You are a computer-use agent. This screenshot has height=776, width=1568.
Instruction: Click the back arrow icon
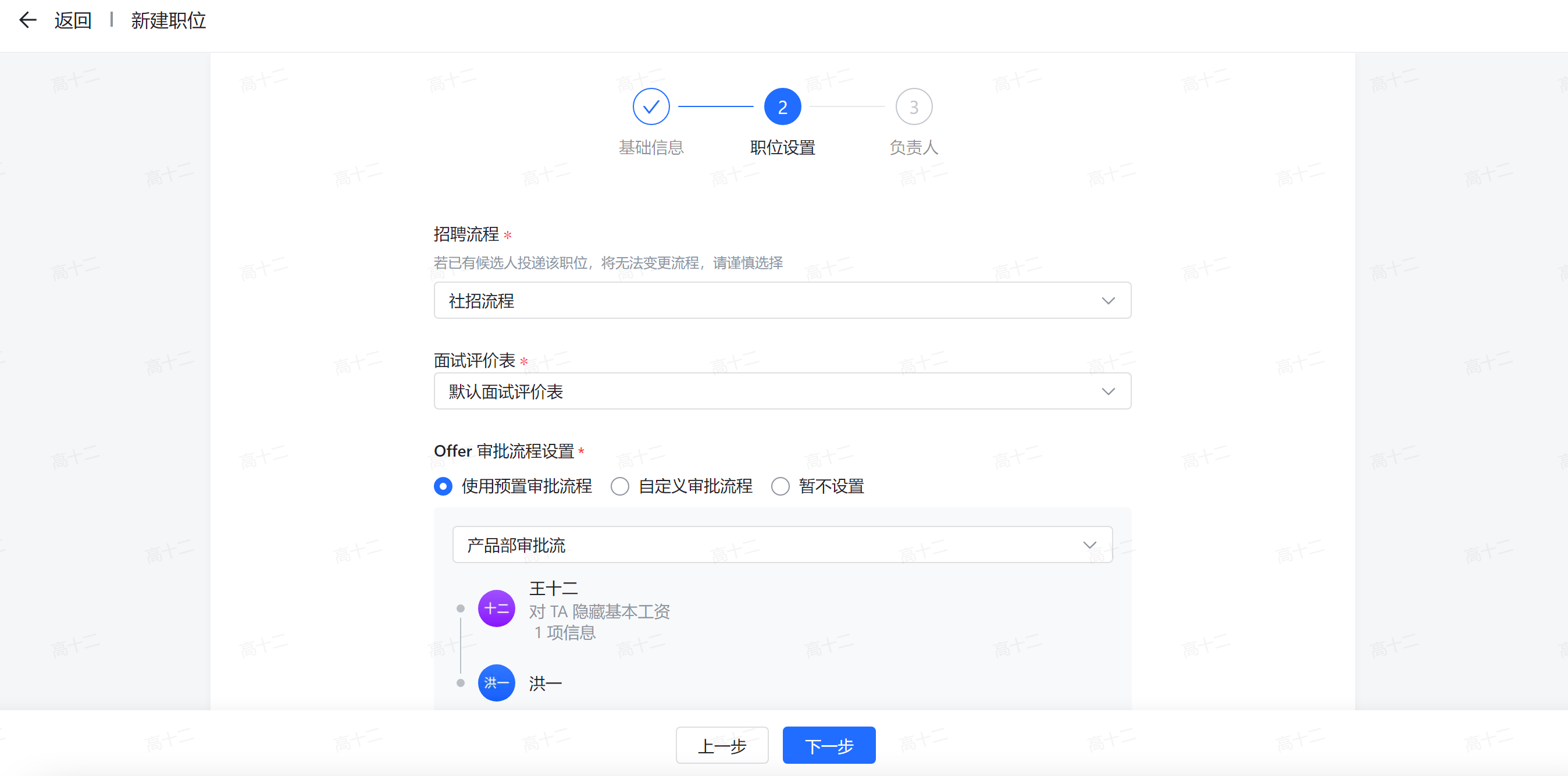coord(28,20)
